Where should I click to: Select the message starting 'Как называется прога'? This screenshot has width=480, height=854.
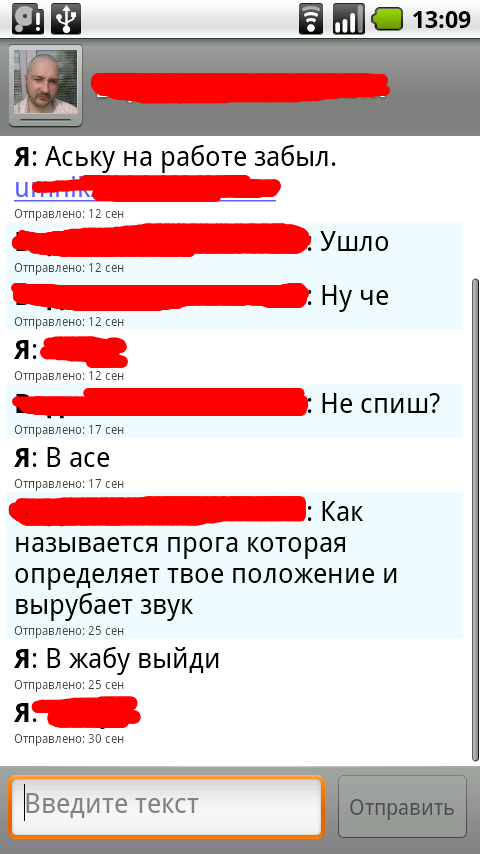click(234, 565)
